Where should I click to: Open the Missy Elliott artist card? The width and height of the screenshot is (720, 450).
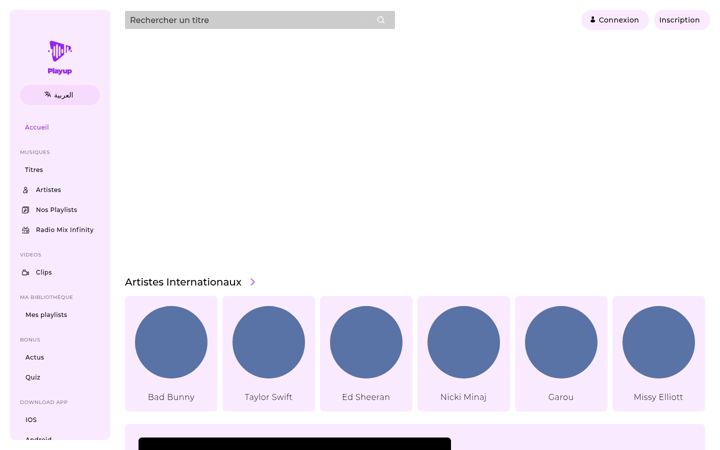[x=658, y=354]
